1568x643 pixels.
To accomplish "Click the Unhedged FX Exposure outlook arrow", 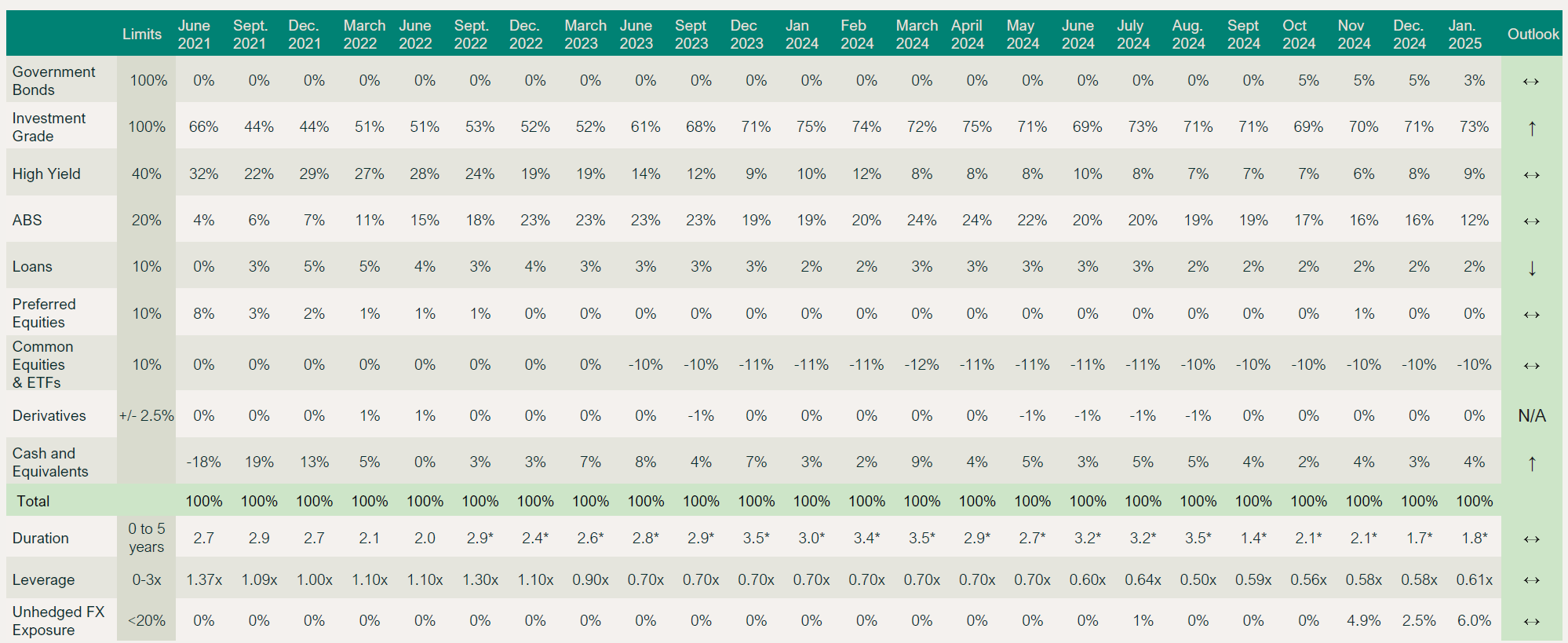I will [1531, 621].
